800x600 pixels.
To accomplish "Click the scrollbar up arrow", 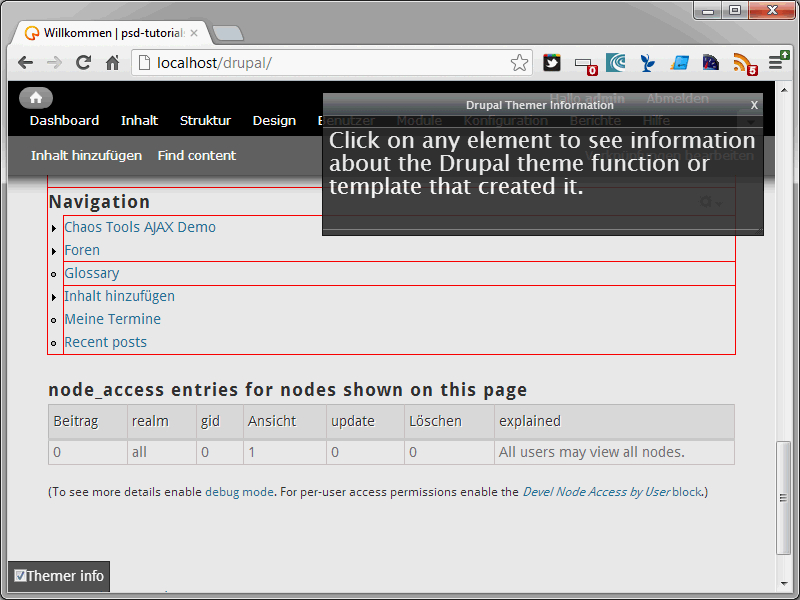I will 784,90.
